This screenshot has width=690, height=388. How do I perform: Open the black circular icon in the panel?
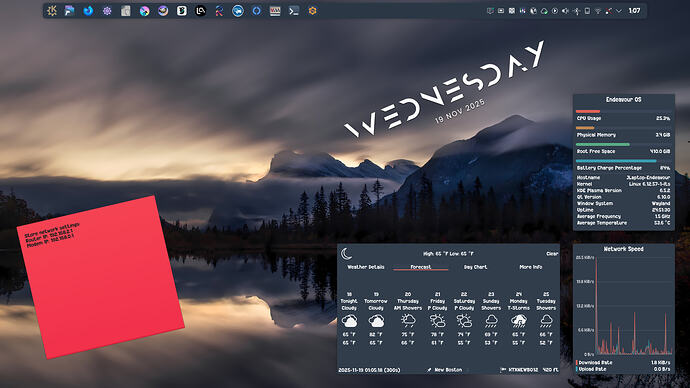coord(201,11)
